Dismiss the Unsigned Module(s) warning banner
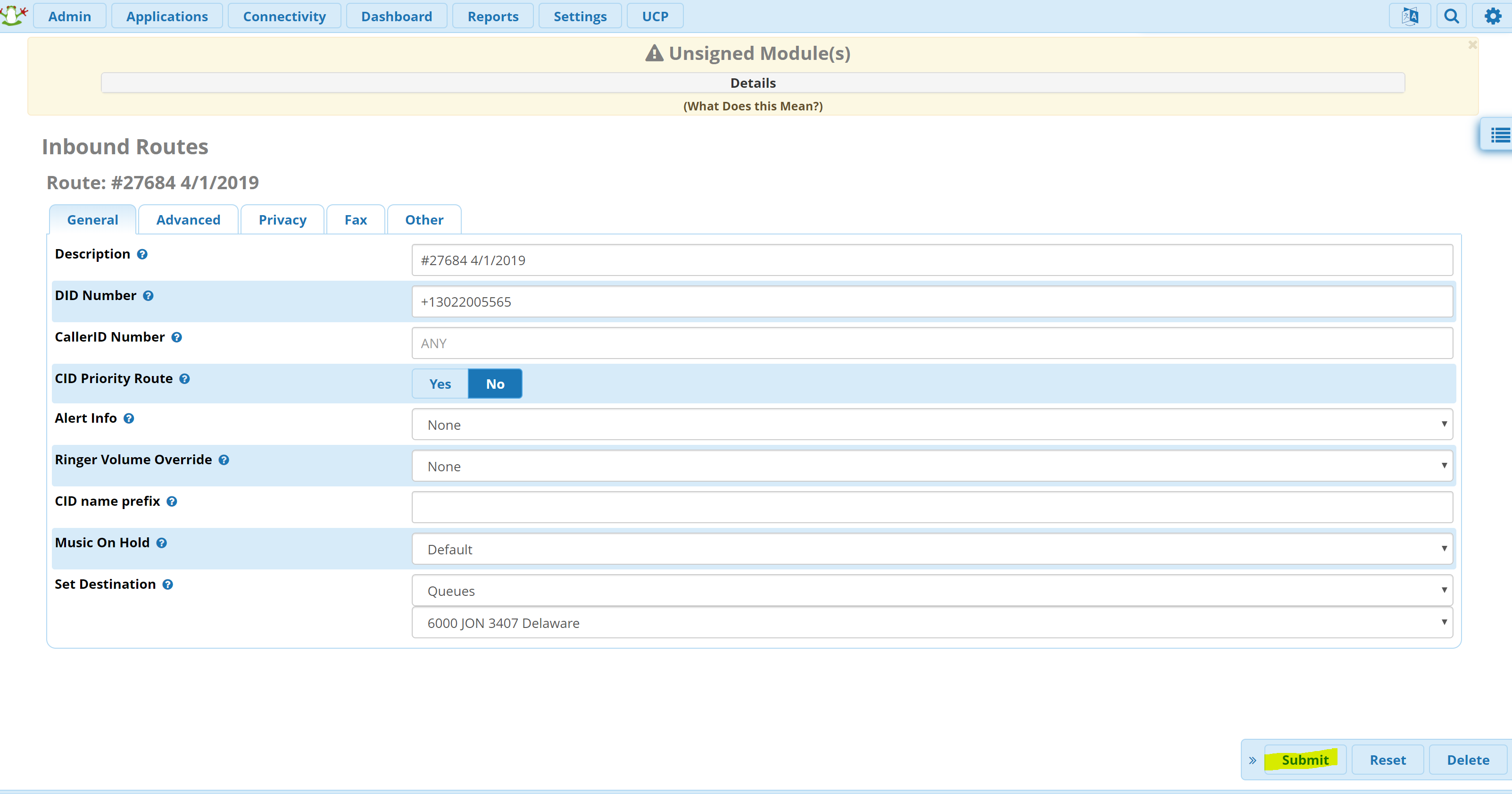The height and width of the screenshot is (794, 1512). point(1472,45)
